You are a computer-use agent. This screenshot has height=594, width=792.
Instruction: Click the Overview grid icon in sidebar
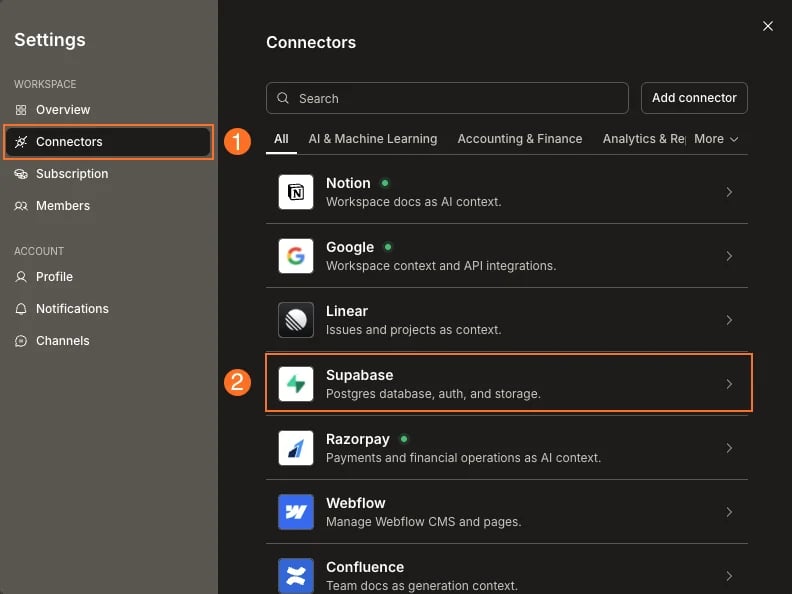(21, 110)
